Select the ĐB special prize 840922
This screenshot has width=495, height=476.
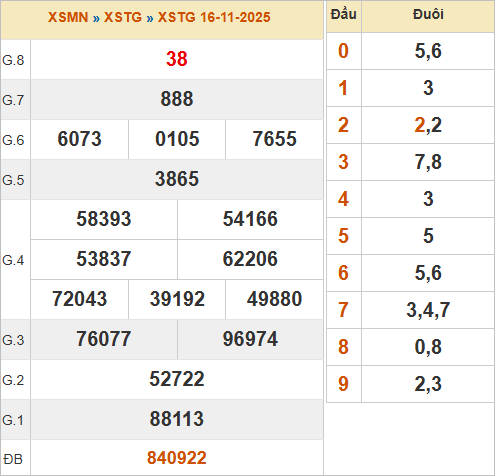pos(177,458)
